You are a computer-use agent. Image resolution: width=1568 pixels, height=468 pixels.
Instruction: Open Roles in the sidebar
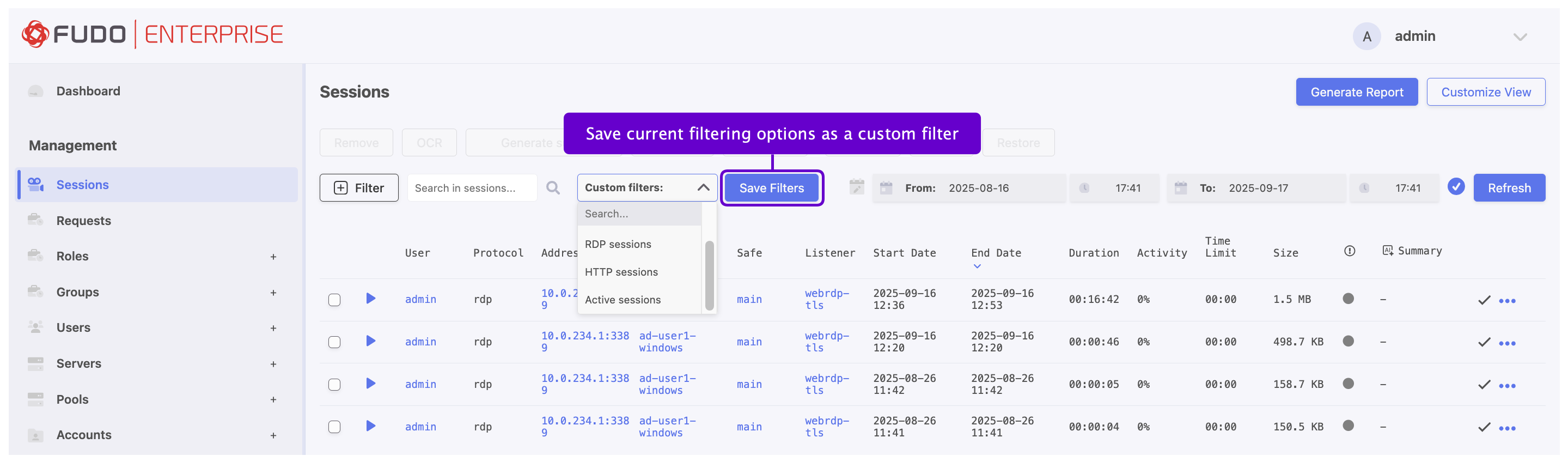[72, 256]
